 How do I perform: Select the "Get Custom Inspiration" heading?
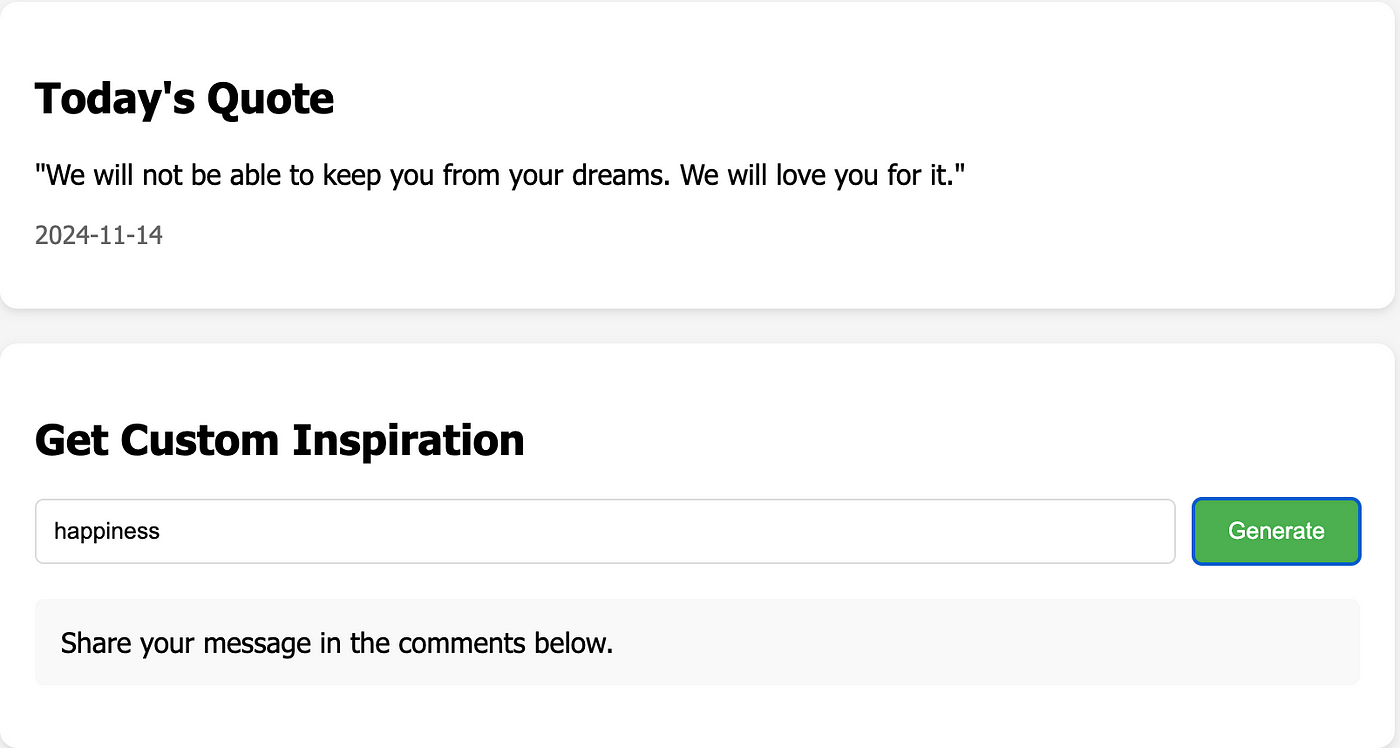[279, 441]
